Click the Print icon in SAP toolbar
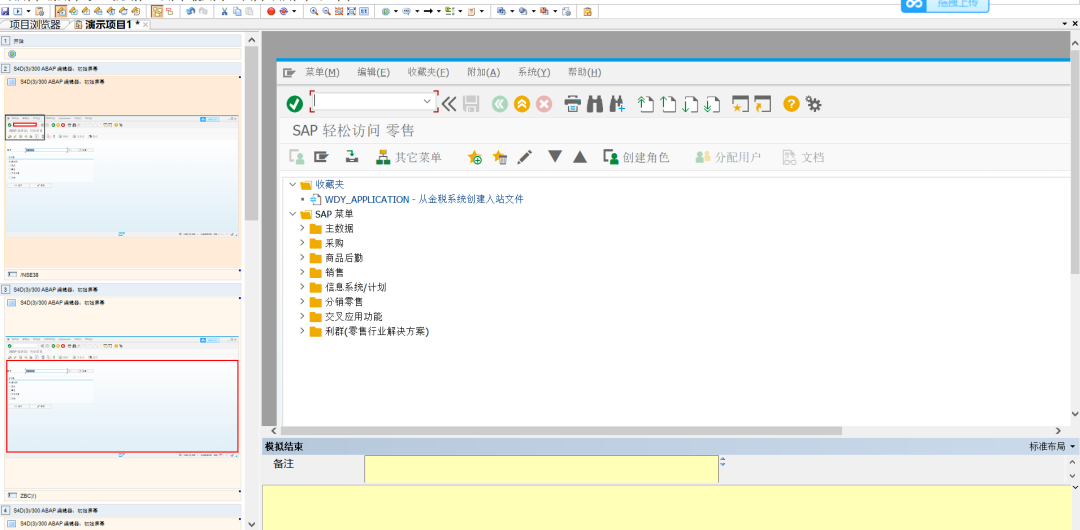The height and width of the screenshot is (530, 1080). tap(573, 104)
